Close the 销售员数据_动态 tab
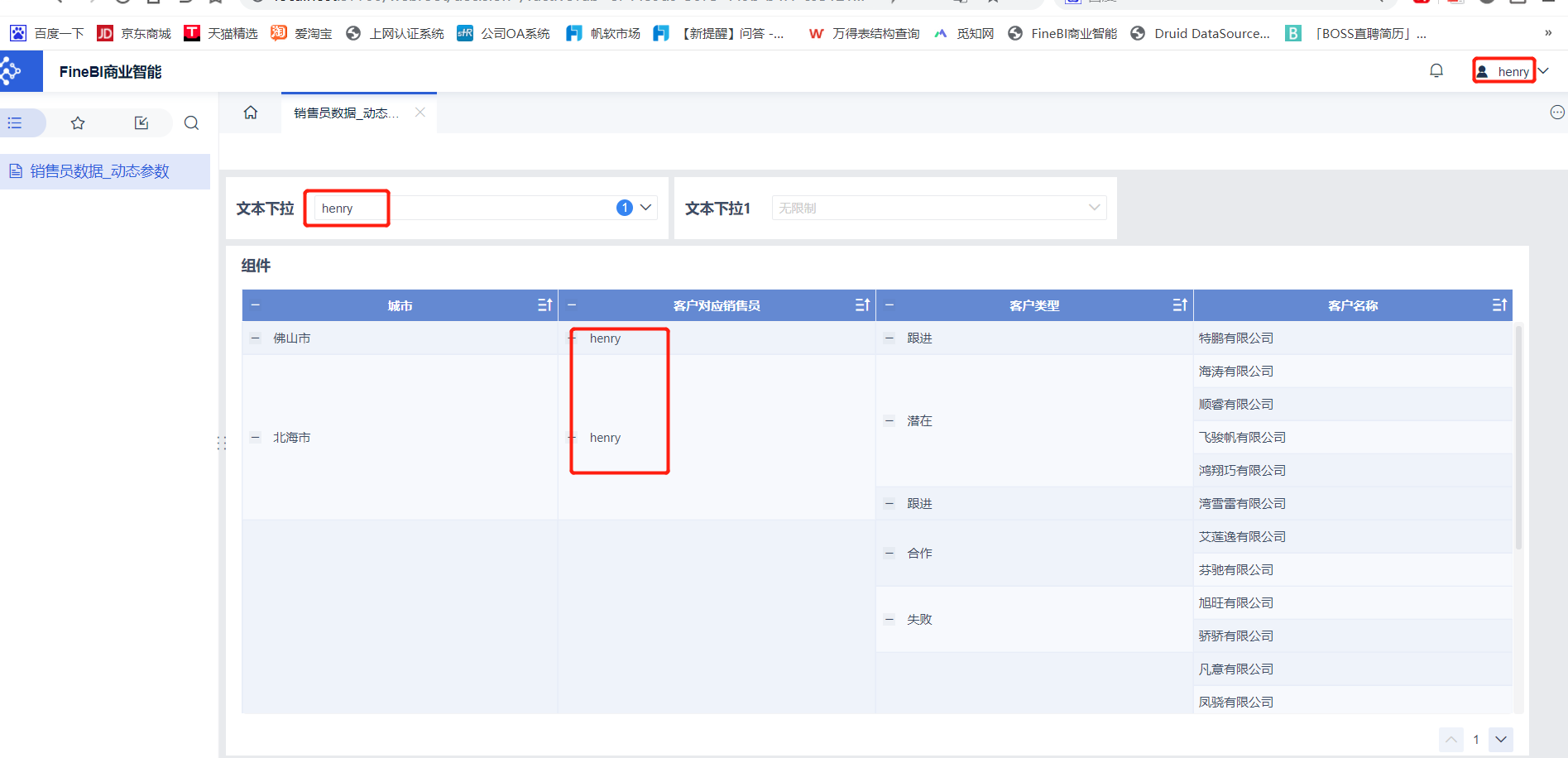The width and height of the screenshot is (1568, 758). tap(420, 113)
